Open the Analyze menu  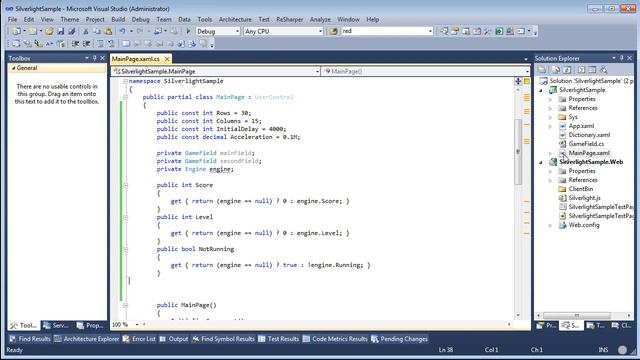[320, 19]
